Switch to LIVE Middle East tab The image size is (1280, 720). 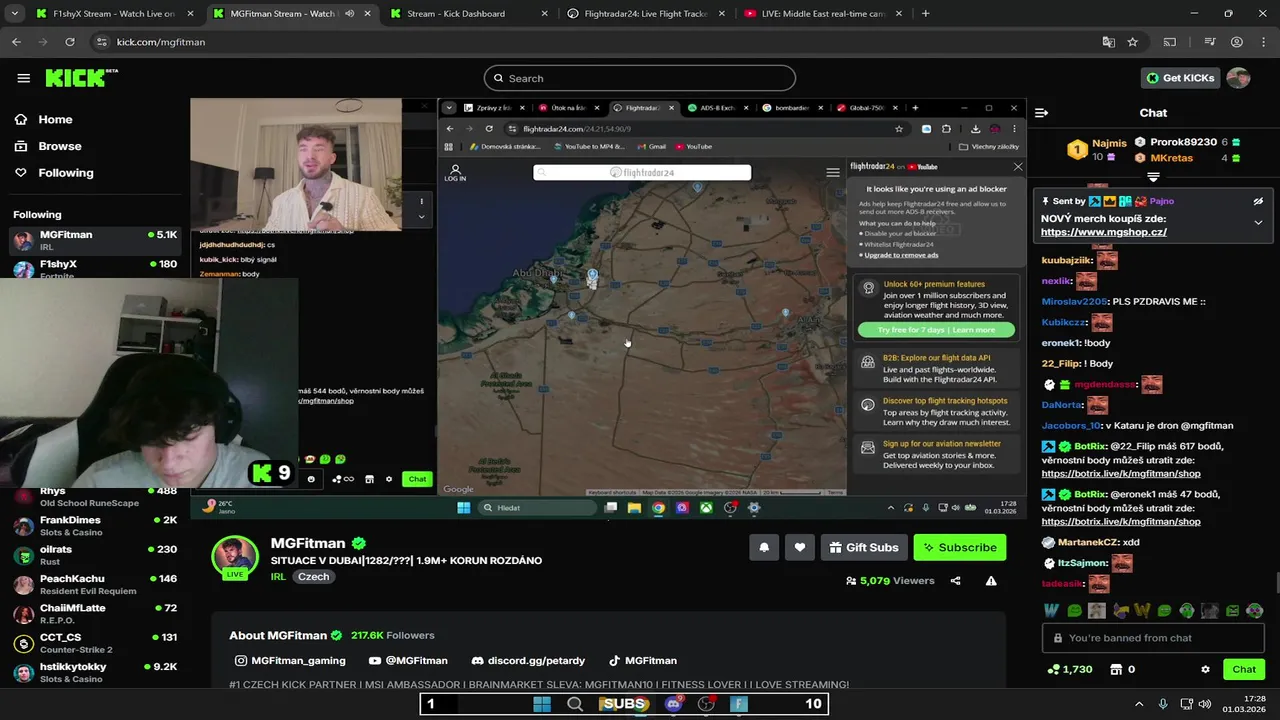coord(824,14)
